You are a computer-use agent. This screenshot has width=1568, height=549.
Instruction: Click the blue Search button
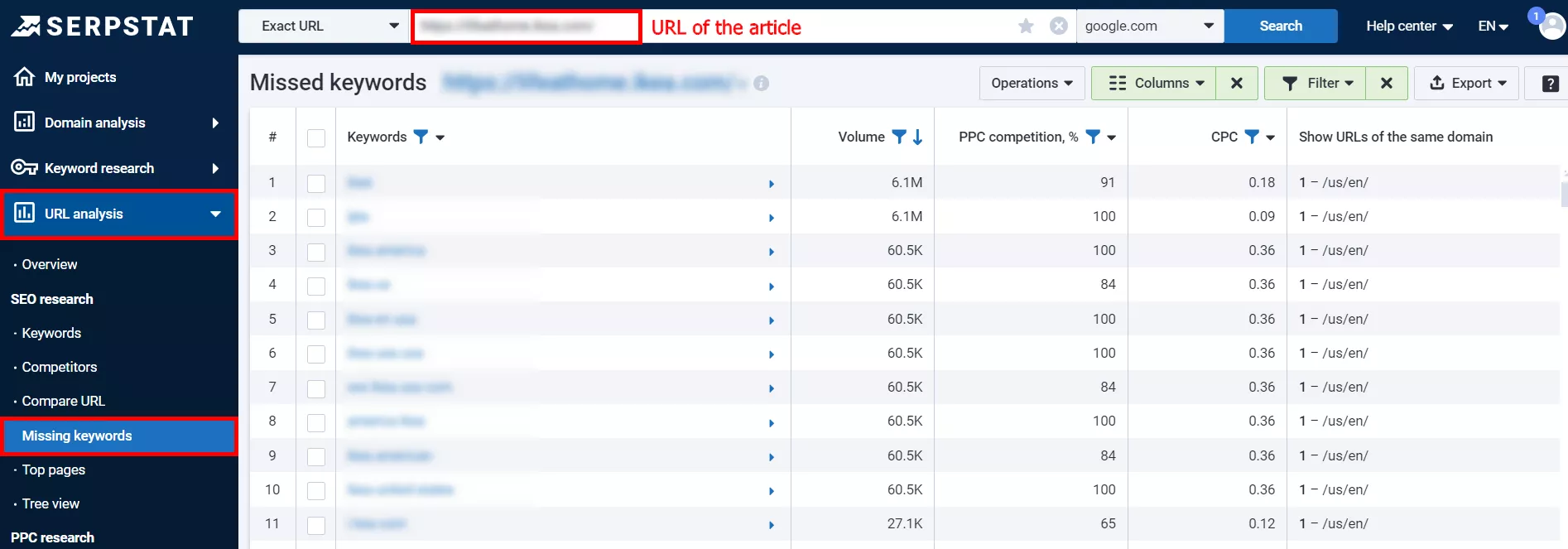tap(1281, 26)
